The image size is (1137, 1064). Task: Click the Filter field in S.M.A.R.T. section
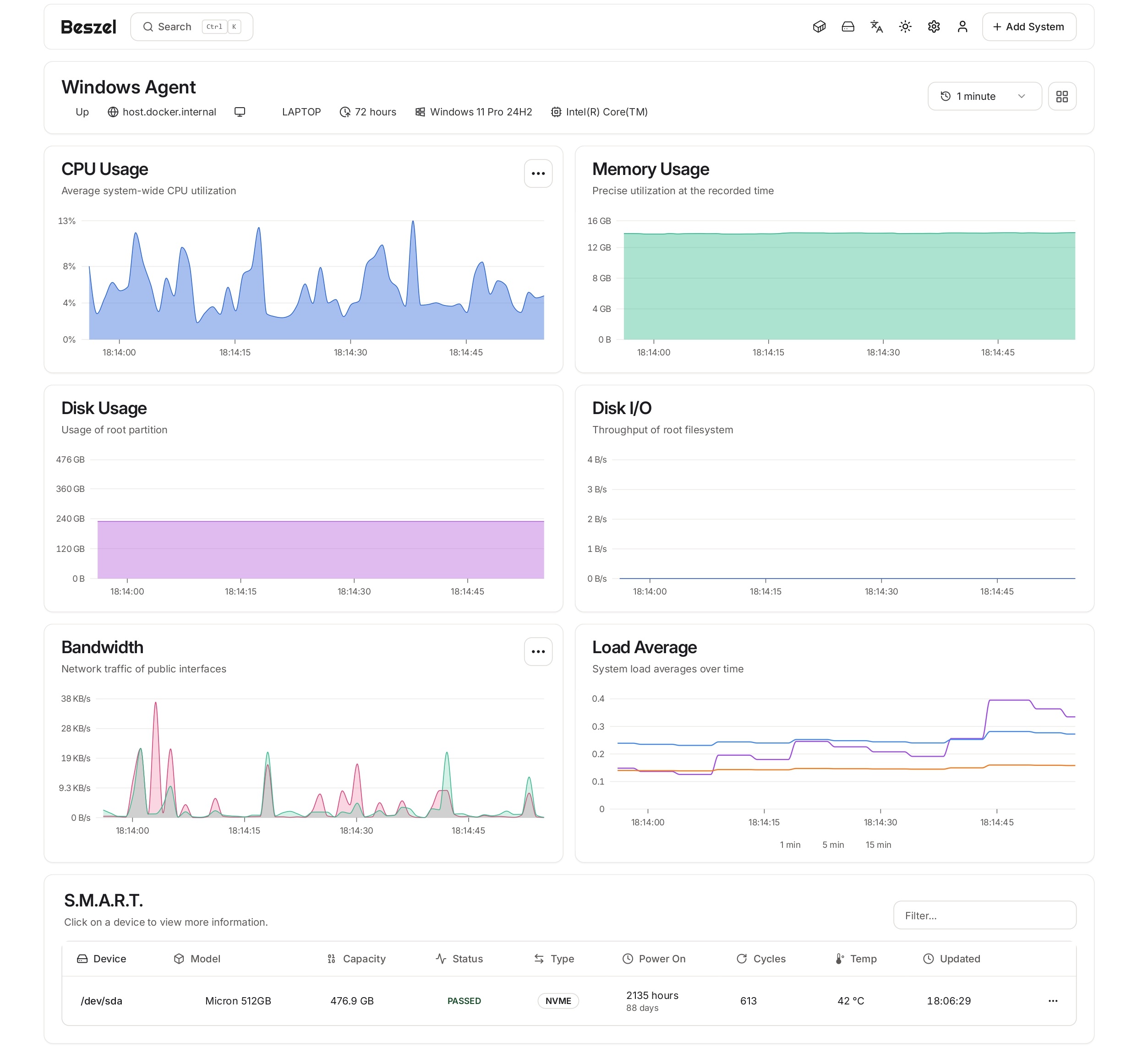coord(984,915)
